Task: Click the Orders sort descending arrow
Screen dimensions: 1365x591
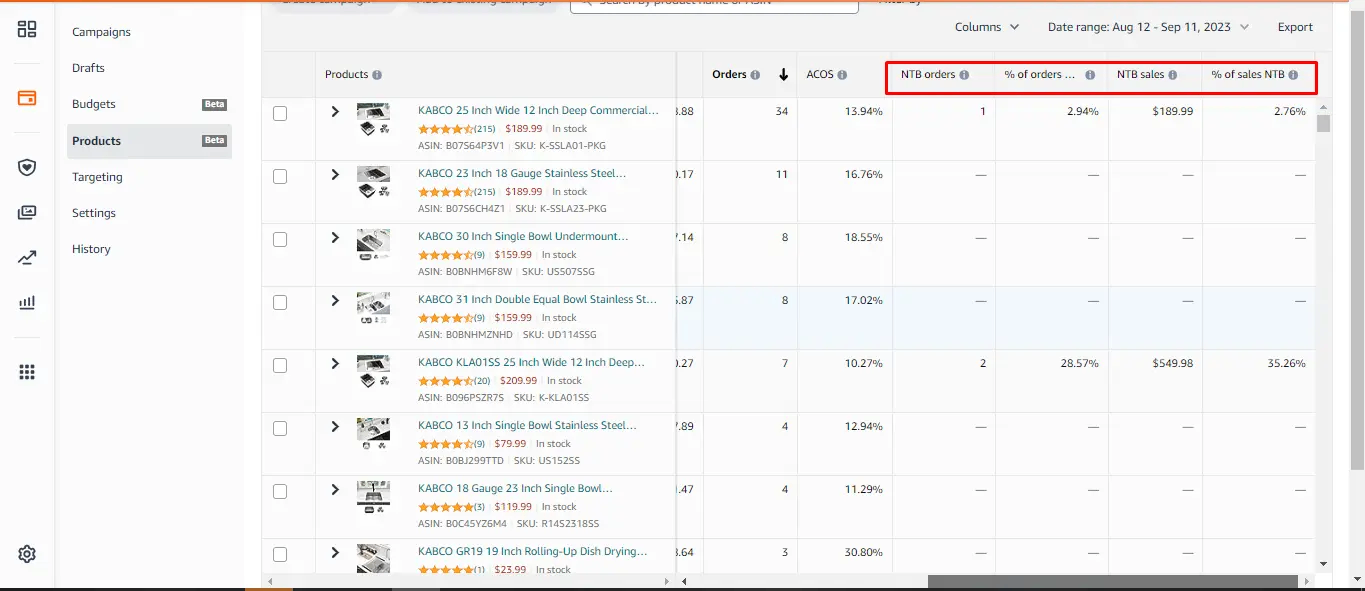Action: click(x=783, y=75)
